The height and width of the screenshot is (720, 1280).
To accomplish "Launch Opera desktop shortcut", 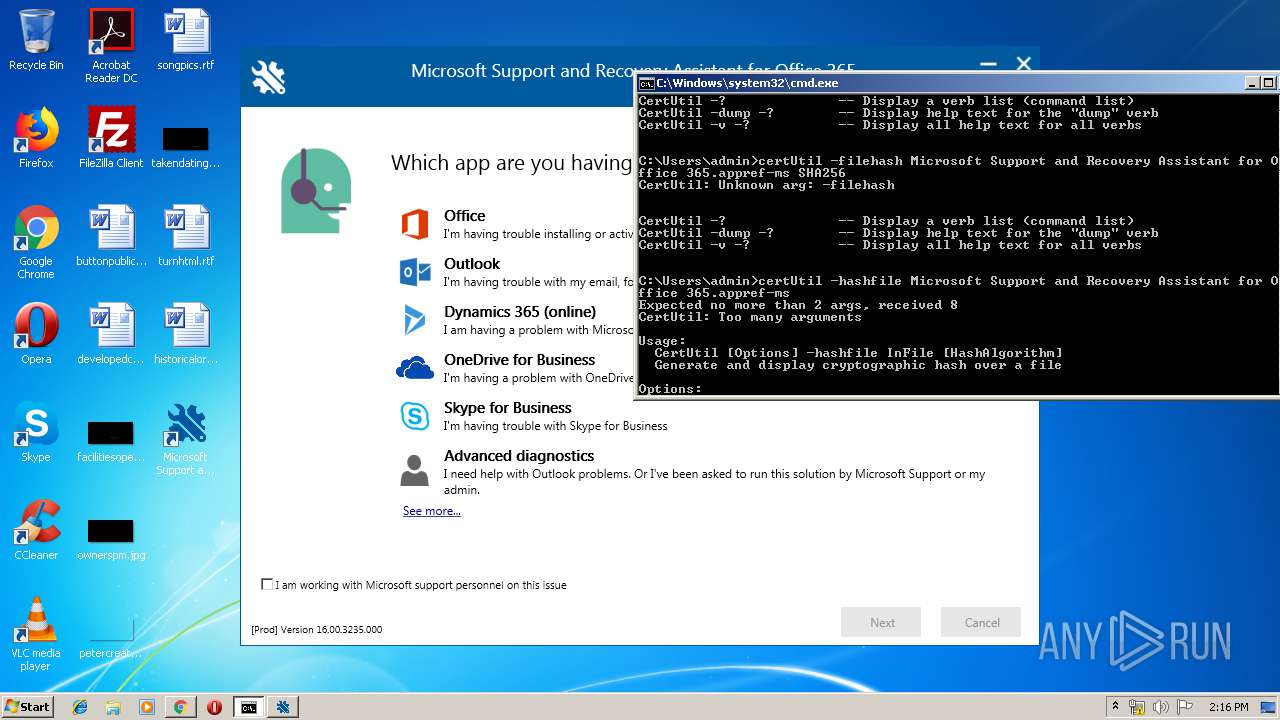I will click(36, 334).
